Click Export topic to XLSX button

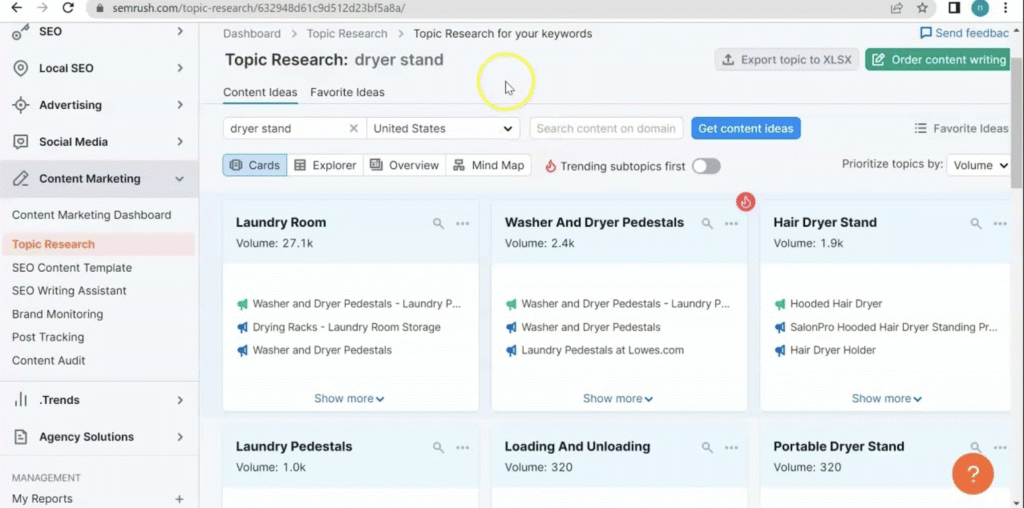point(787,59)
